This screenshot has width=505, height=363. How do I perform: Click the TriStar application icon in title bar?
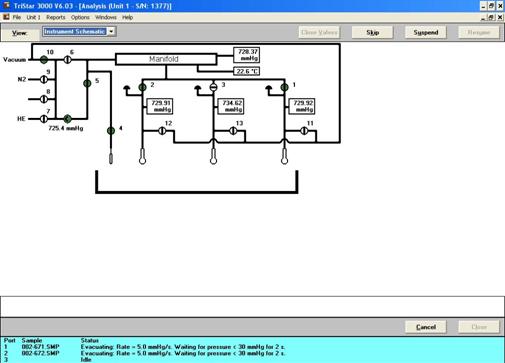coord(6,6)
